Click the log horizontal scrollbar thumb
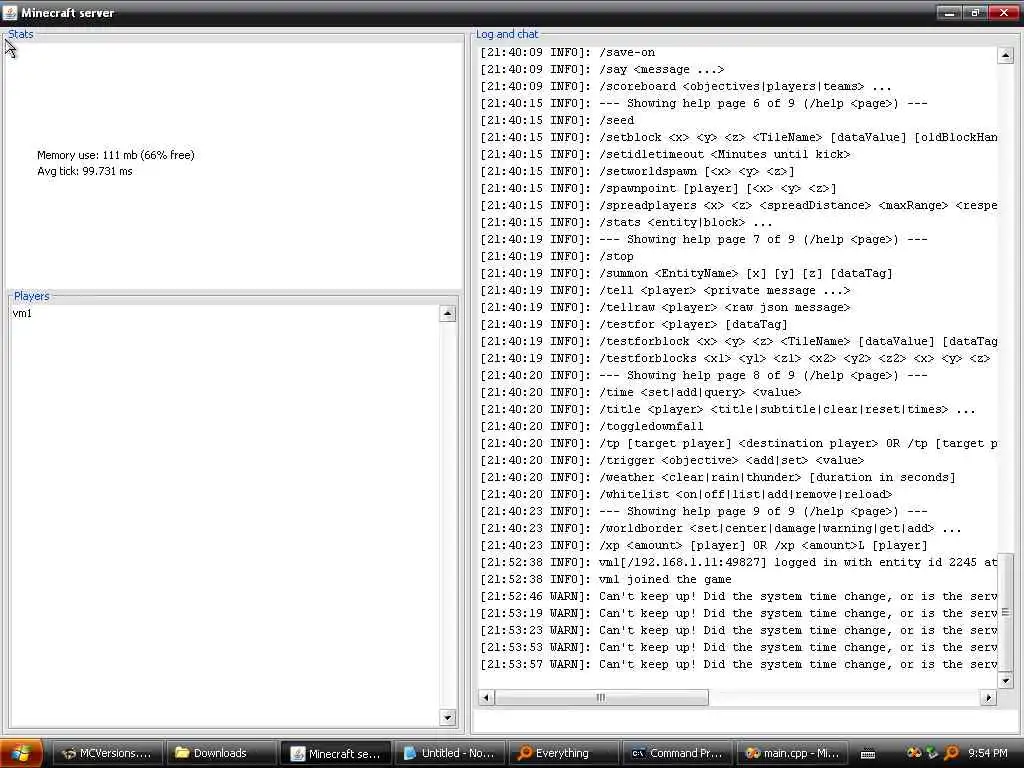The height and width of the screenshot is (768, 1024). pos(601,697)
